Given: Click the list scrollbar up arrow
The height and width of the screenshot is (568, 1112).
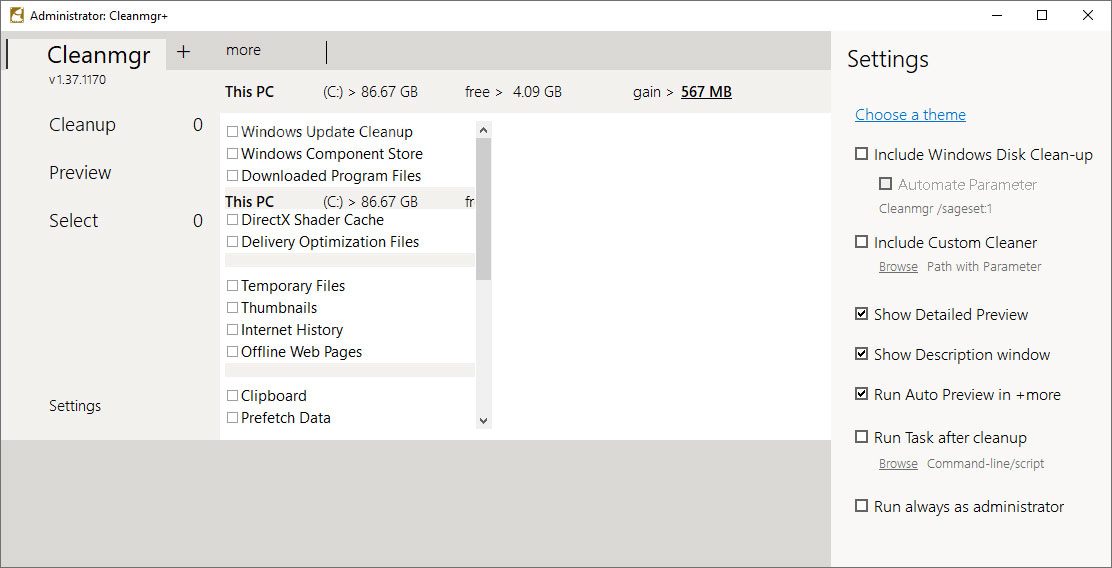Looking at the screenshot, I should click(x=484, y=130).
